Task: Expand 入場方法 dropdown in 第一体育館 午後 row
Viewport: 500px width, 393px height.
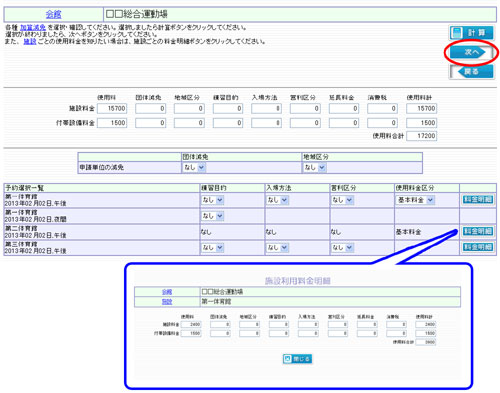Action: [277, 200]
